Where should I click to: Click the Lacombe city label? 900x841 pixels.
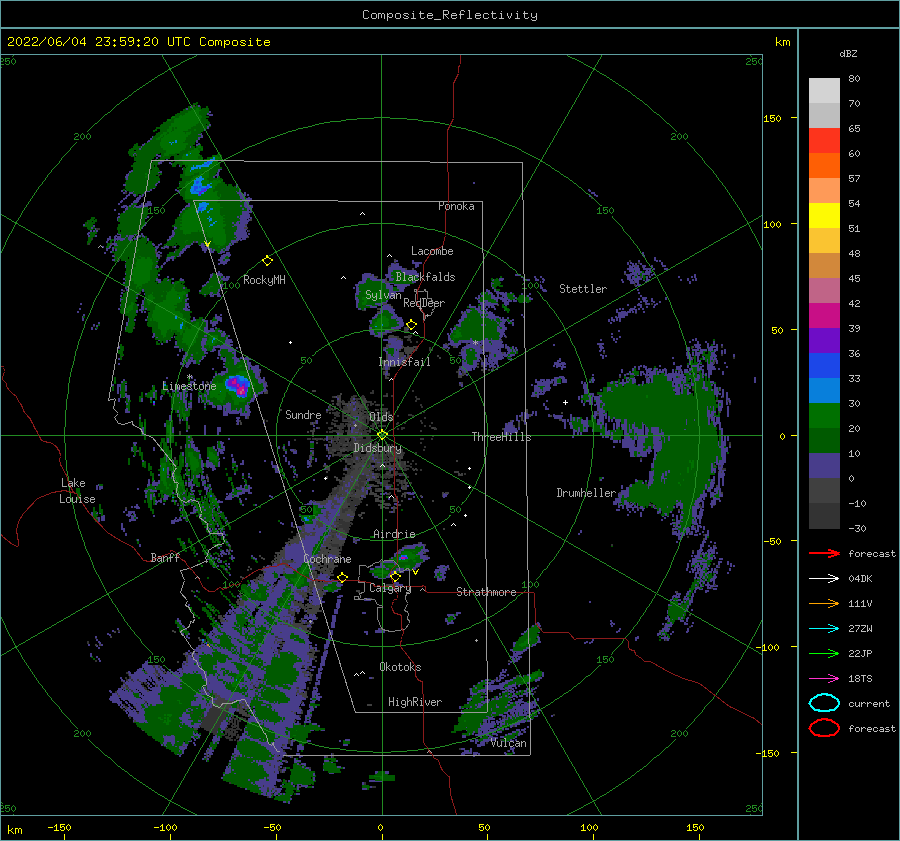[x=432, y=251]
